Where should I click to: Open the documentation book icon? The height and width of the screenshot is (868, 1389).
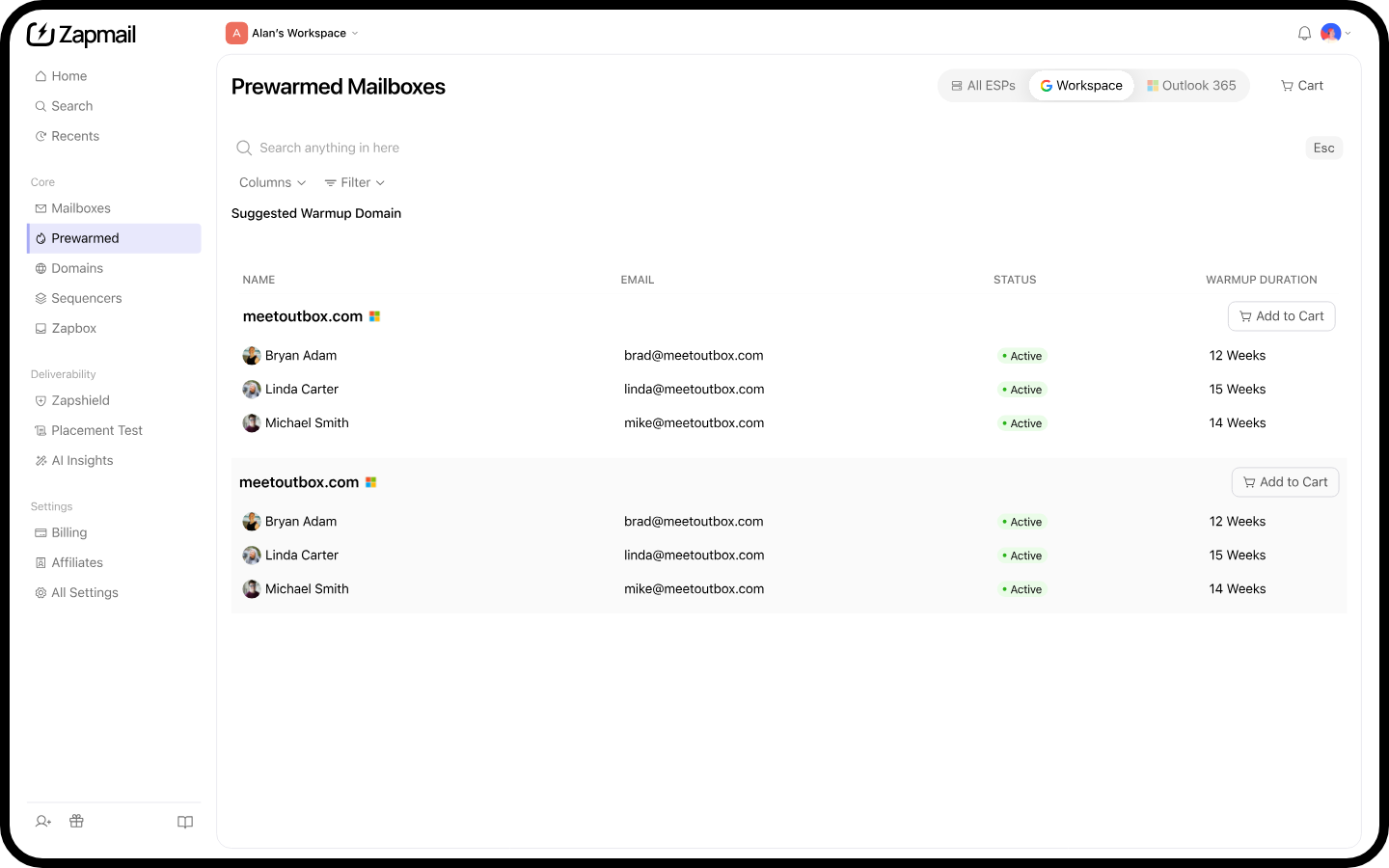point(185,822)
